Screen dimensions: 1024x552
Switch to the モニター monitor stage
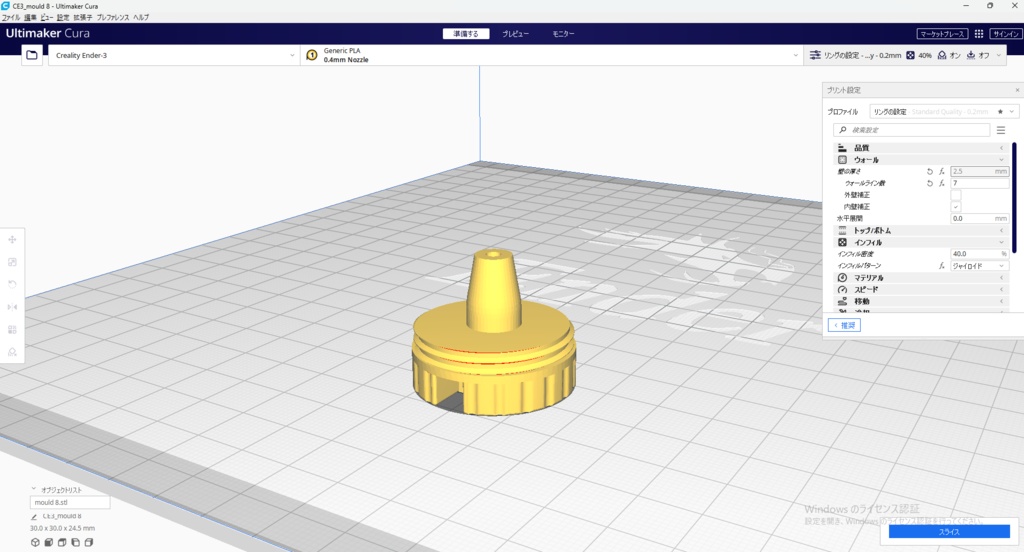(564, 34)
